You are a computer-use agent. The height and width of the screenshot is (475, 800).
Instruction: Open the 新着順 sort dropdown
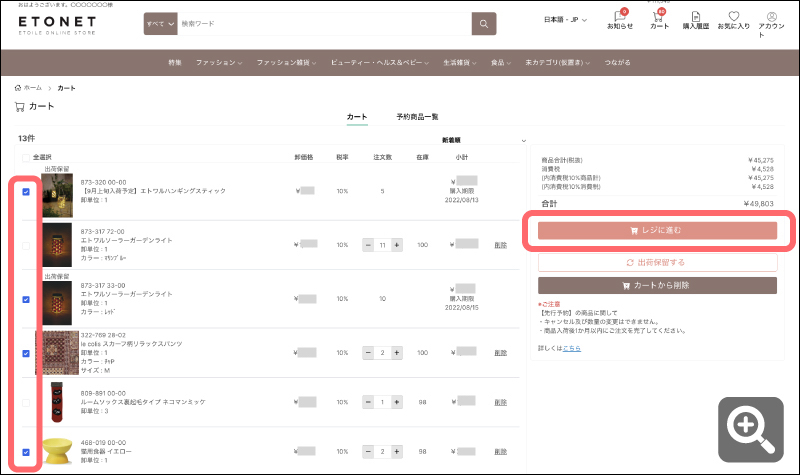coord(484,140)
